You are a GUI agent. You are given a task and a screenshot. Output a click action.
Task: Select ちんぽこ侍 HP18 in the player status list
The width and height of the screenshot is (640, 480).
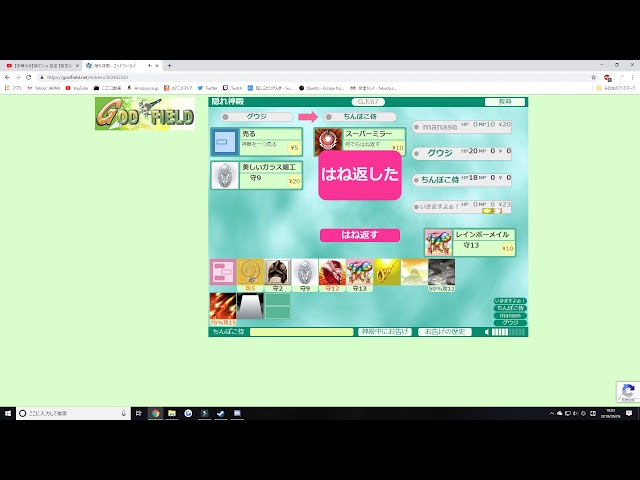[462, 180]
